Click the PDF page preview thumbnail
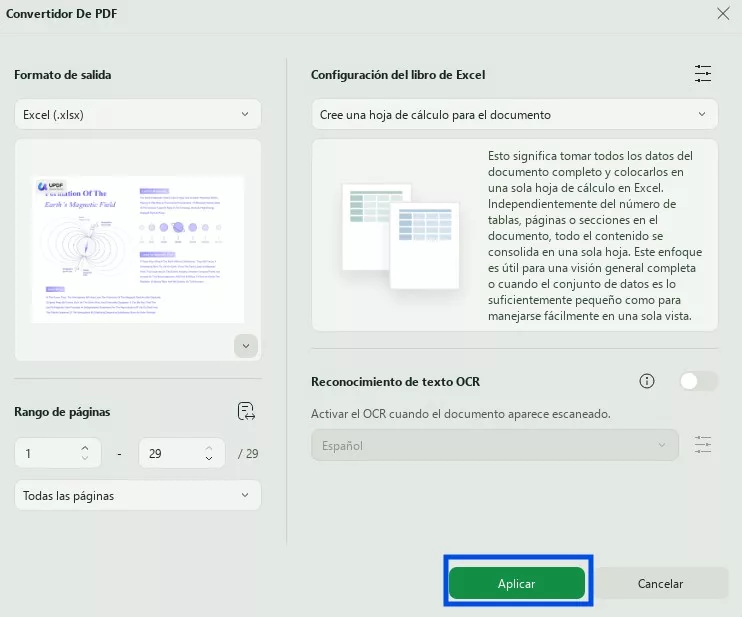742x617 pixels. coord(137,250)
